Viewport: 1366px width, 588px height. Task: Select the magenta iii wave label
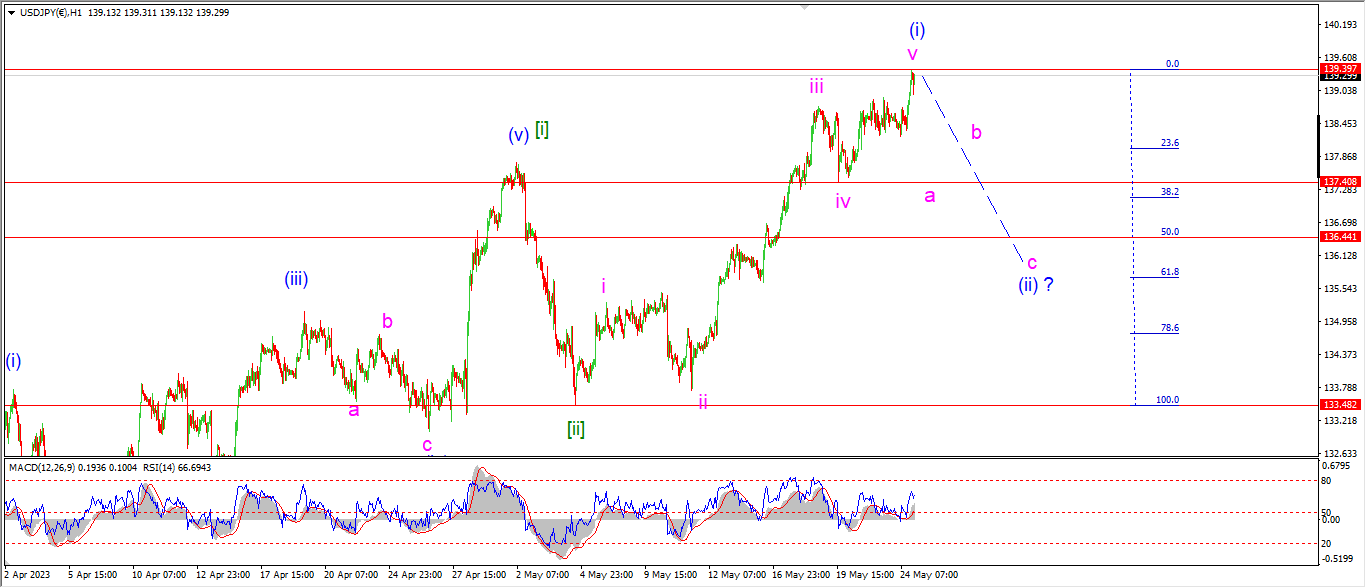click(817, 86)
